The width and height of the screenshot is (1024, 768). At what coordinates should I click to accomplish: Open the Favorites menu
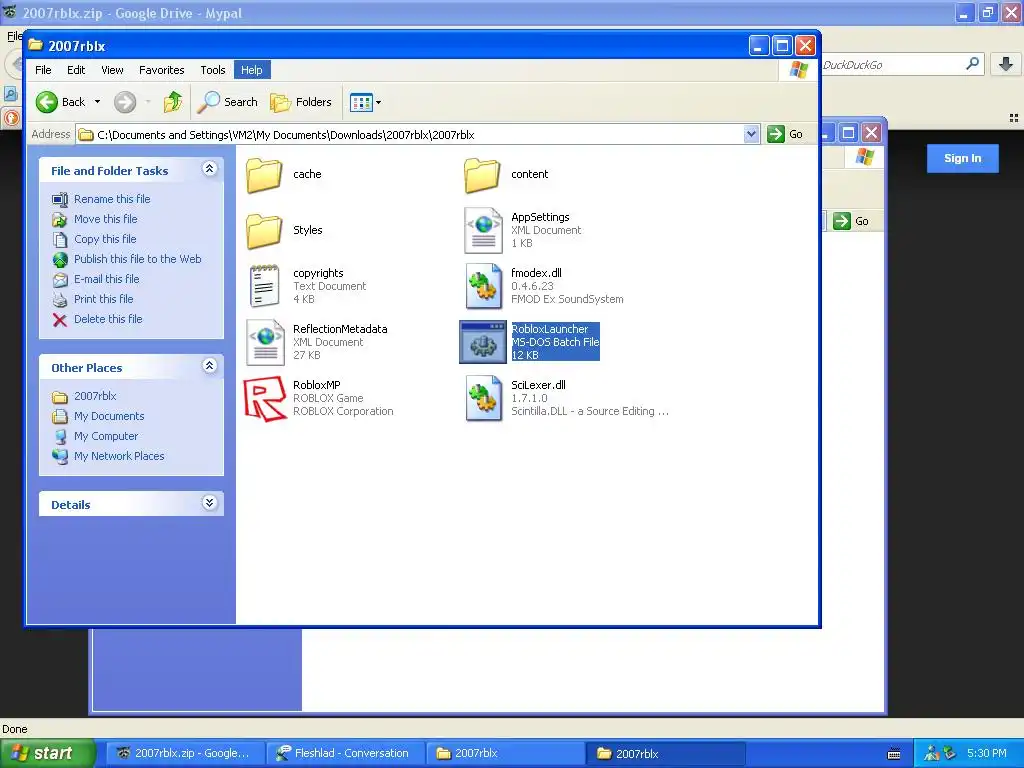pyautogui.click(x=161, y=70)
